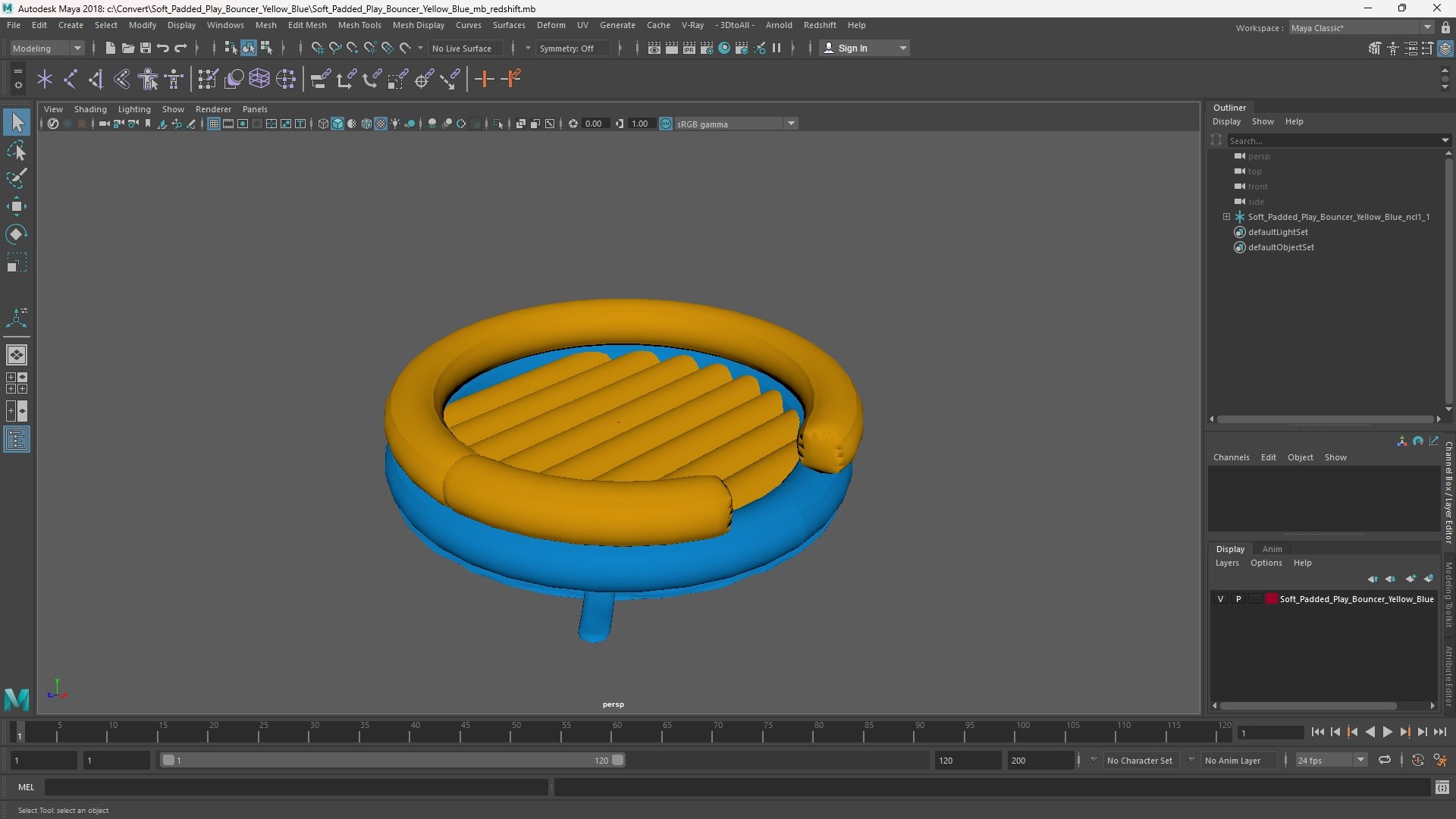The height and width of the screenshot is (819, 1456).
Task: Toggle the auto keyframe button
Action: click(x=1417, y=760)
